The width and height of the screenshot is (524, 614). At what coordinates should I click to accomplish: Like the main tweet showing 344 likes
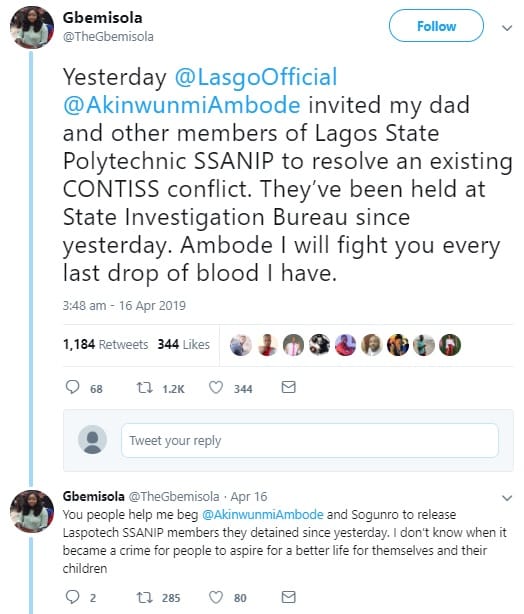pos(216,387)
